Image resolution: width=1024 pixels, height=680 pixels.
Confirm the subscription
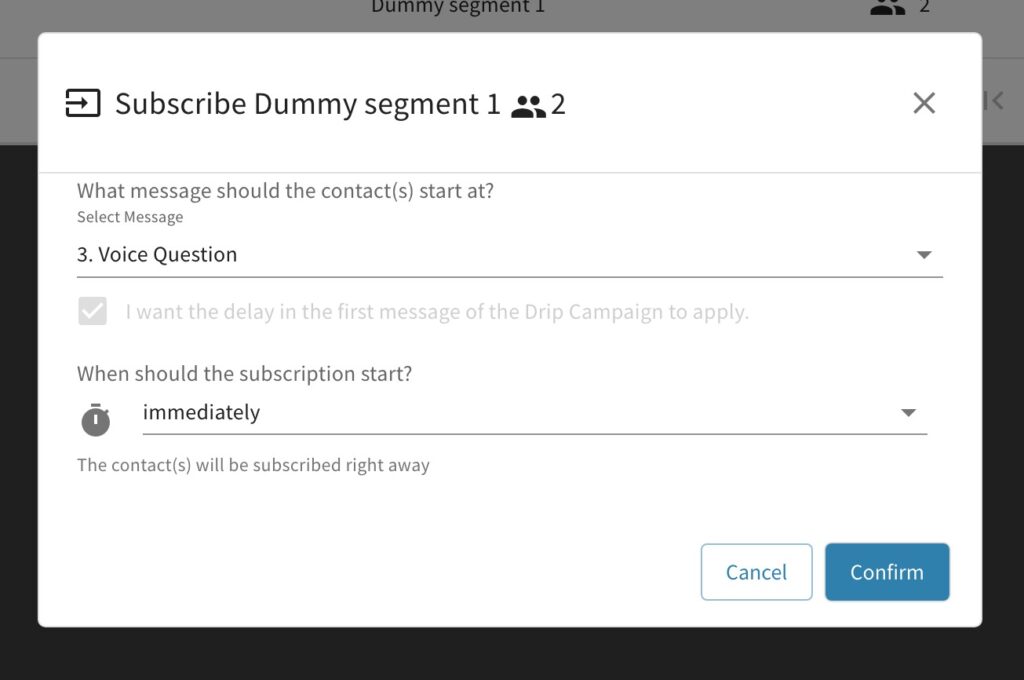click(x=886, y=572)
